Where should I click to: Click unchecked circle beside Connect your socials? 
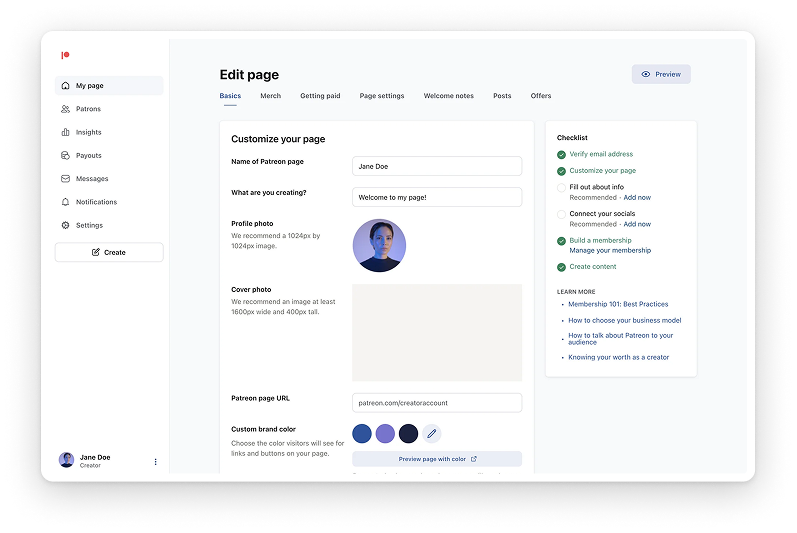(561, 214)
